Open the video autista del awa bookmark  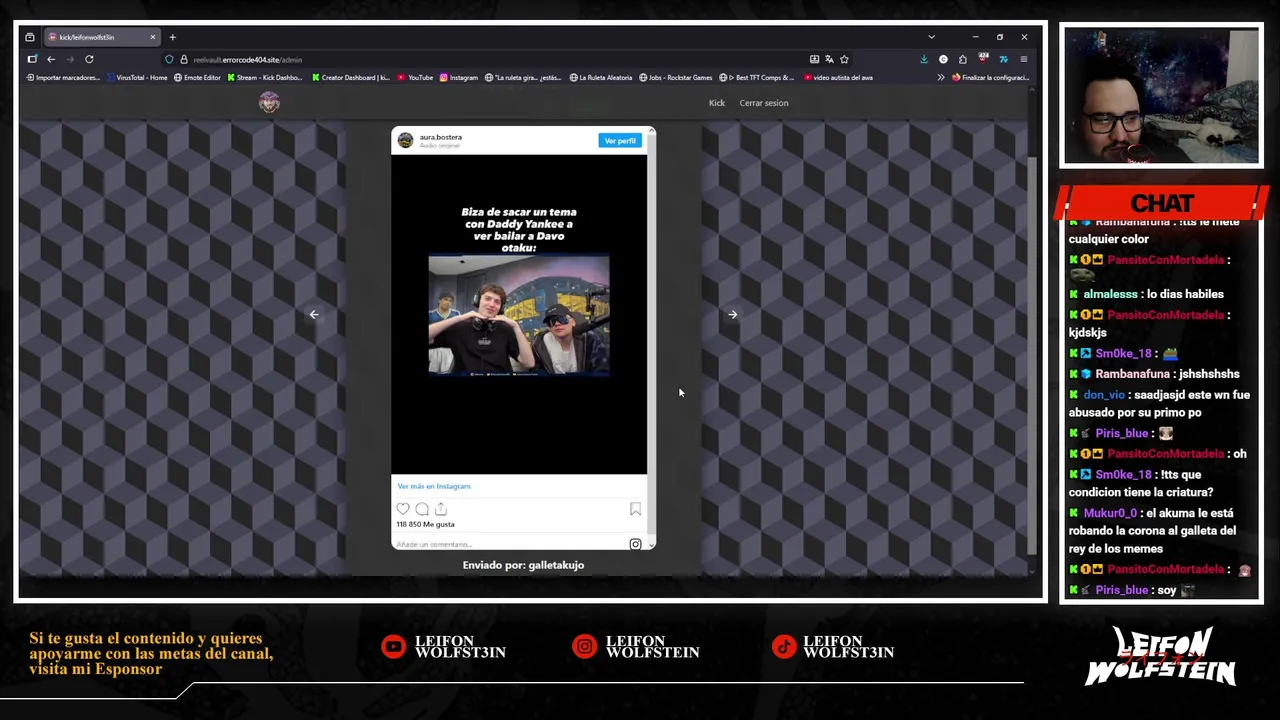click(837, 77)
